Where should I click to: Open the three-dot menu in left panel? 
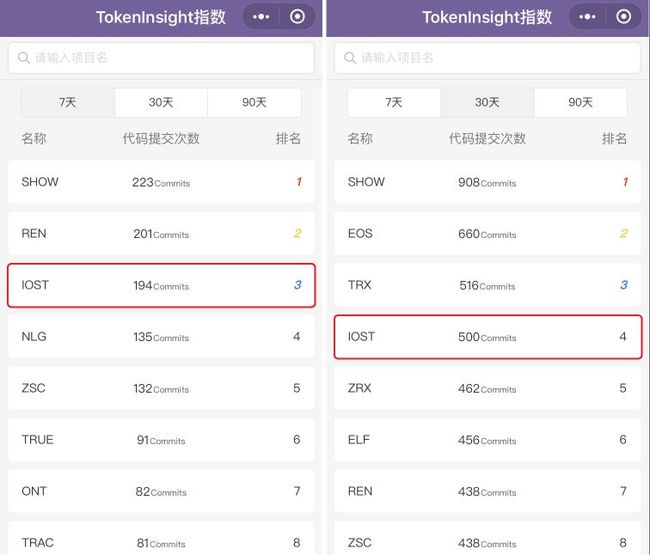coord(261,17)
